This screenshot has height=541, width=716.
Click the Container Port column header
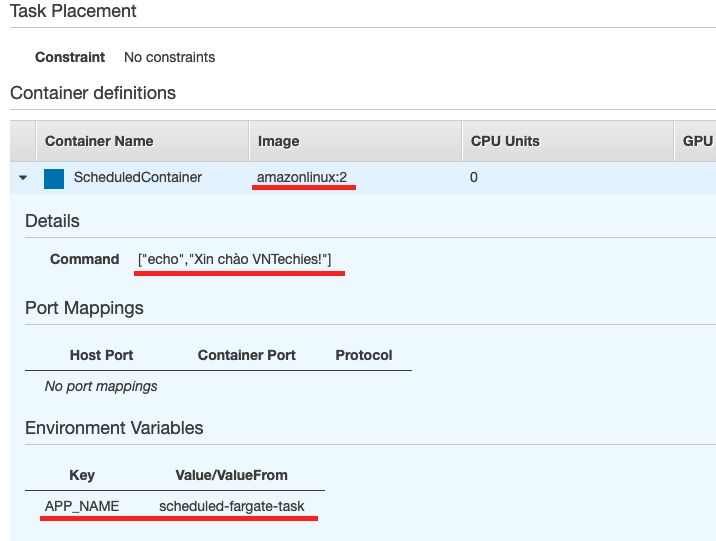tap(246, 355)
